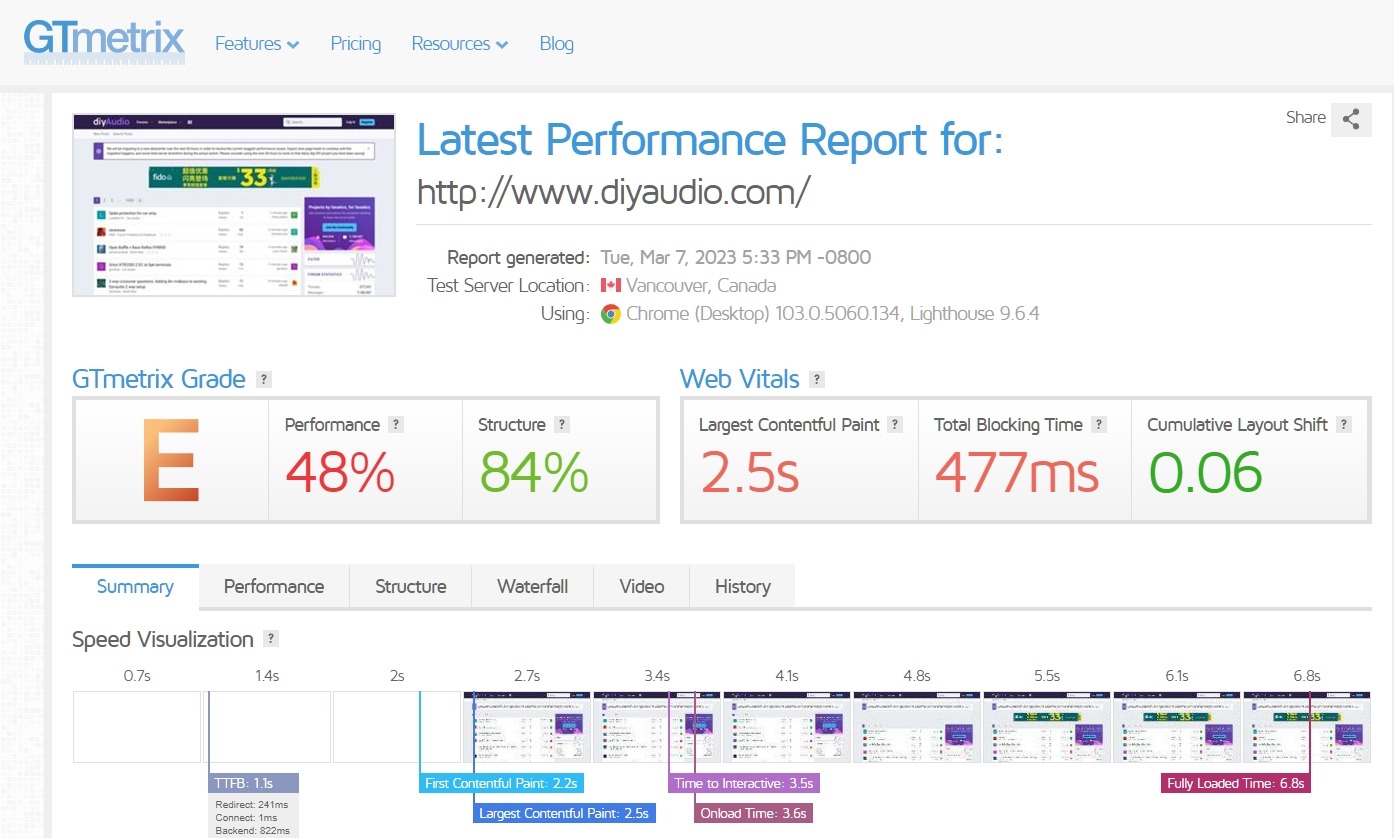Image resolution: width=1394 pixels, height=838 pixels.
Task: Open the Video tab
Action: (642, 587)
